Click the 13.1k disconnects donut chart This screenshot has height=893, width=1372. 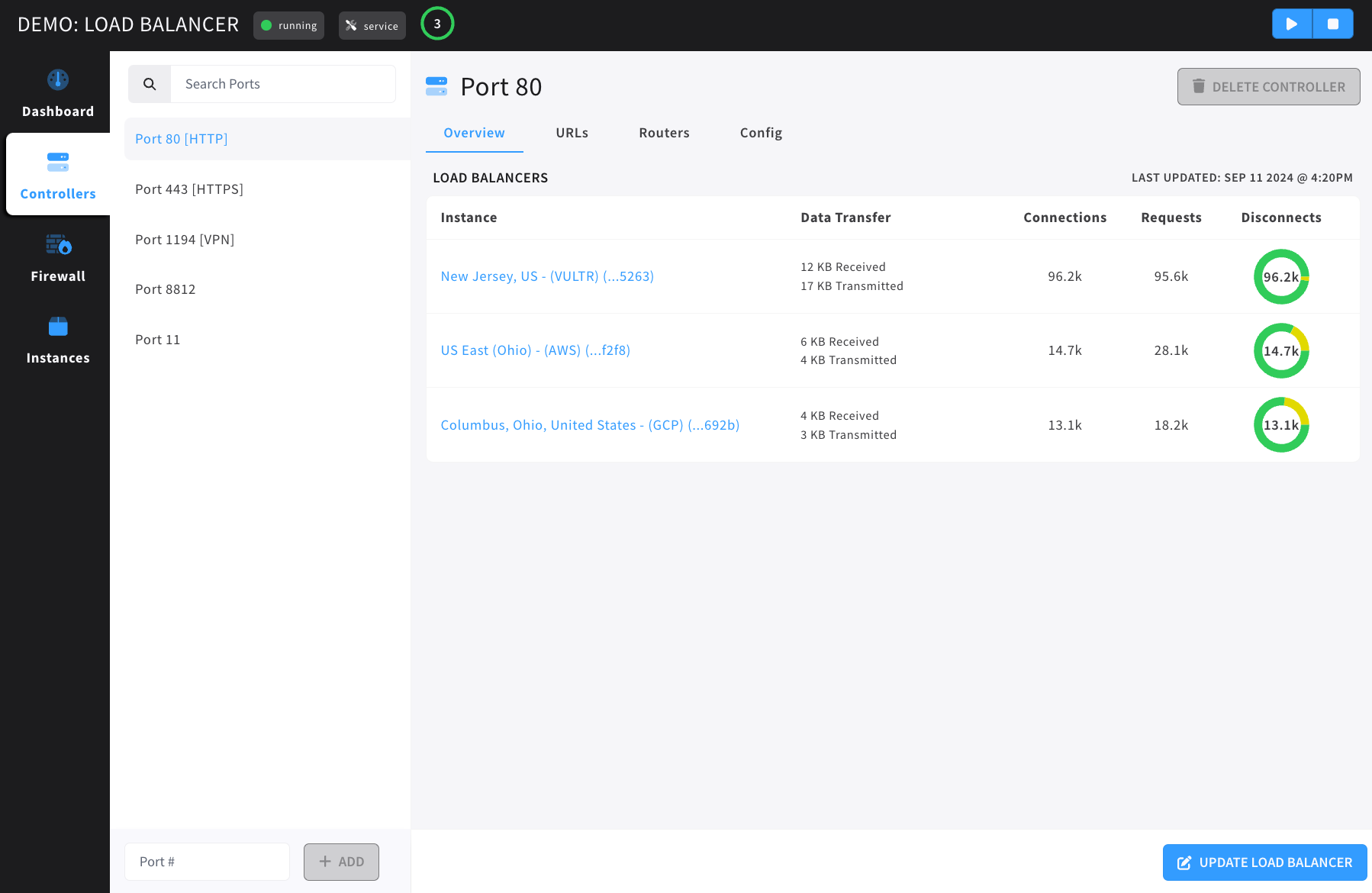click(1281, 424)
